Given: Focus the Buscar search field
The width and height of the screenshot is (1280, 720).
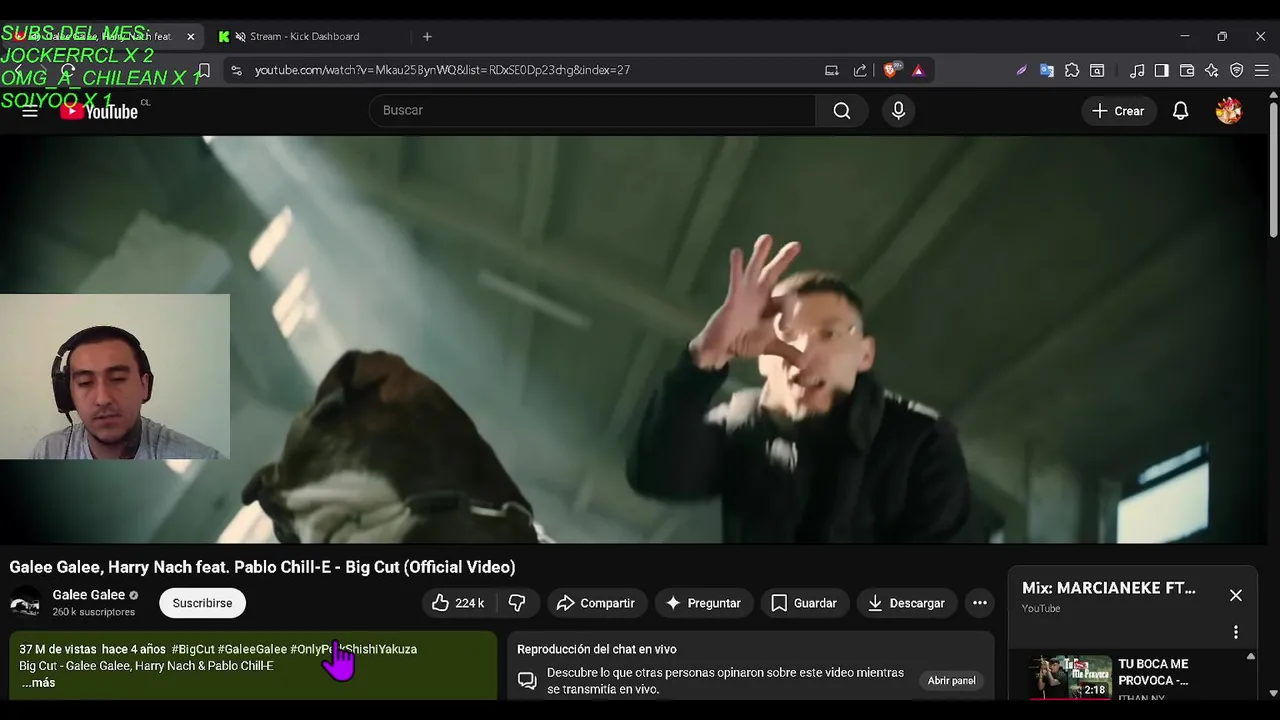Looking at the screenshot, I should (592, 110).
